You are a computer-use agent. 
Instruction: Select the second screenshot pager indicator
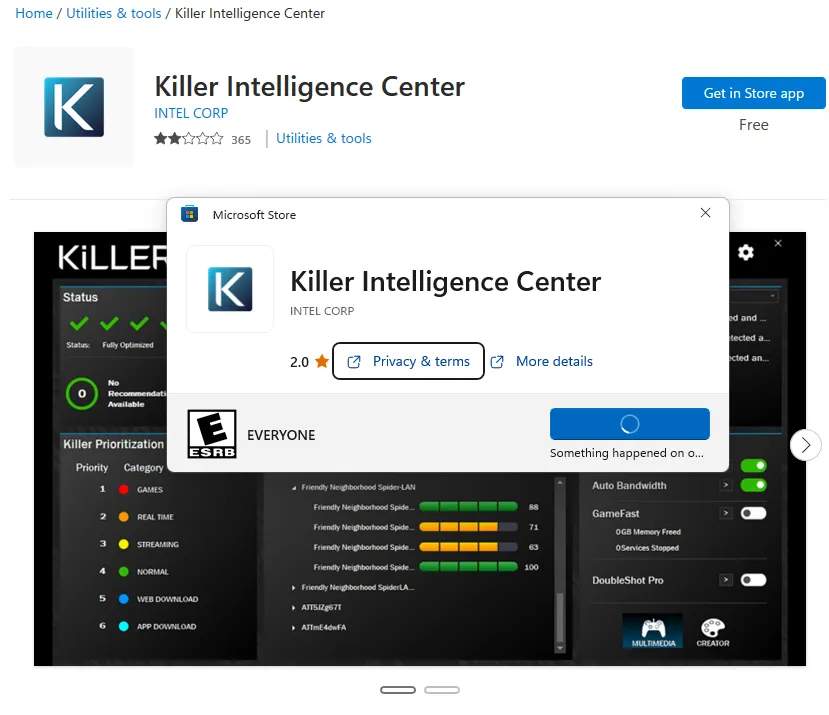tap(442, 690)
